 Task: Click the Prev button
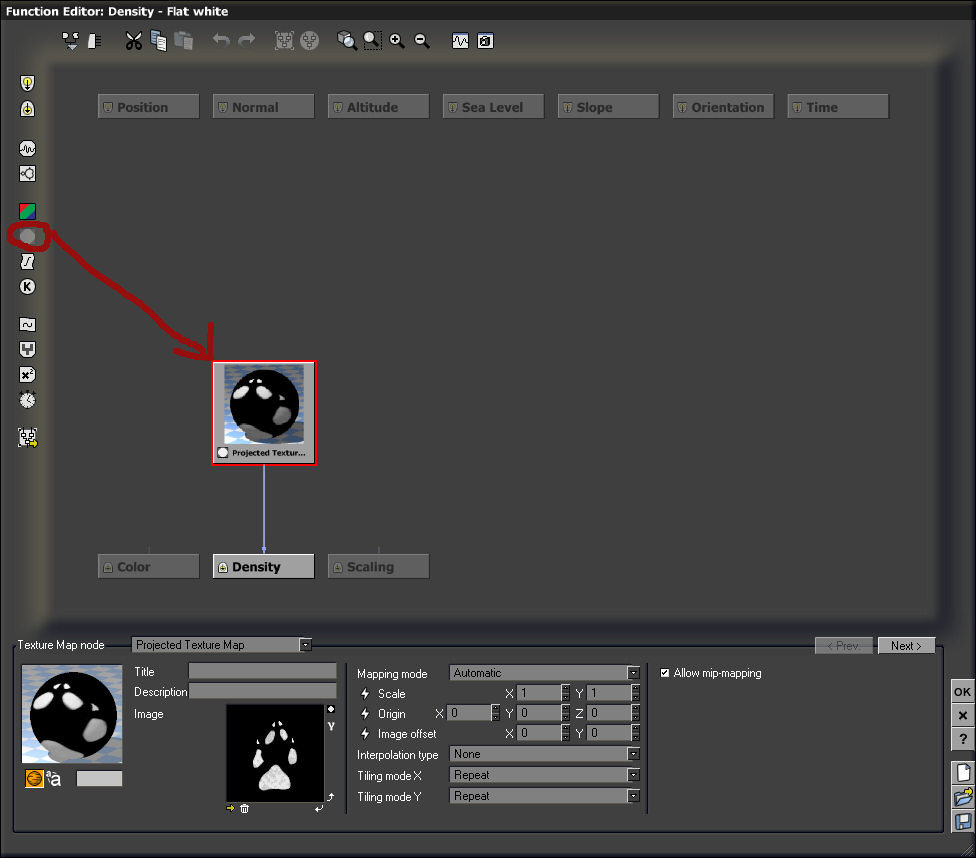tap(844, 646)
